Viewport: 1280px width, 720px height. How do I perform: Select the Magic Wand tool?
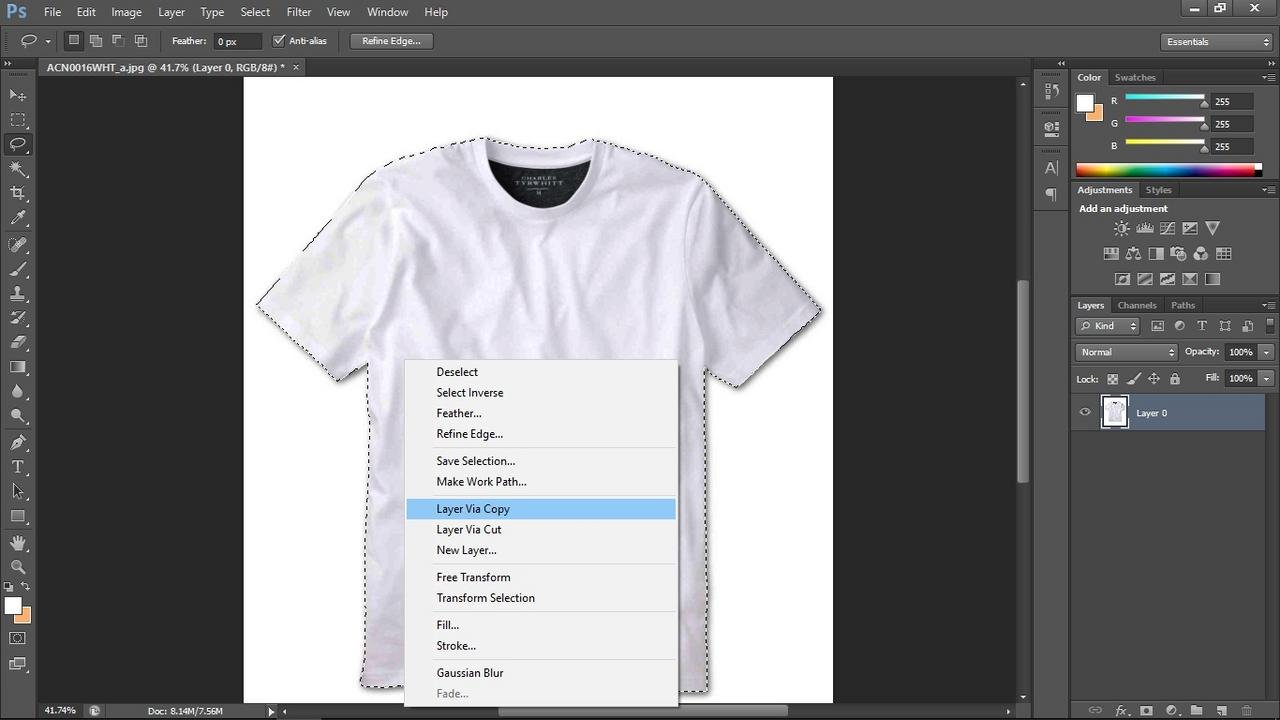18,169
